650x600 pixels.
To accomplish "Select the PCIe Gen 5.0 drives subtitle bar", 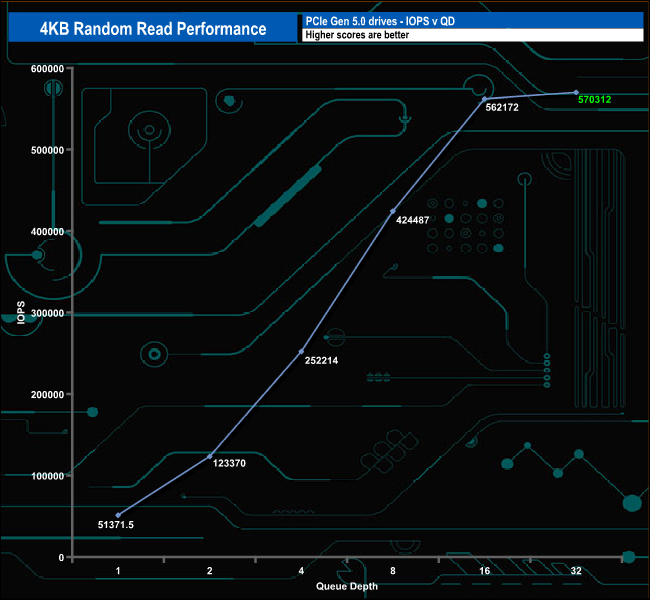I will point(470,20).
